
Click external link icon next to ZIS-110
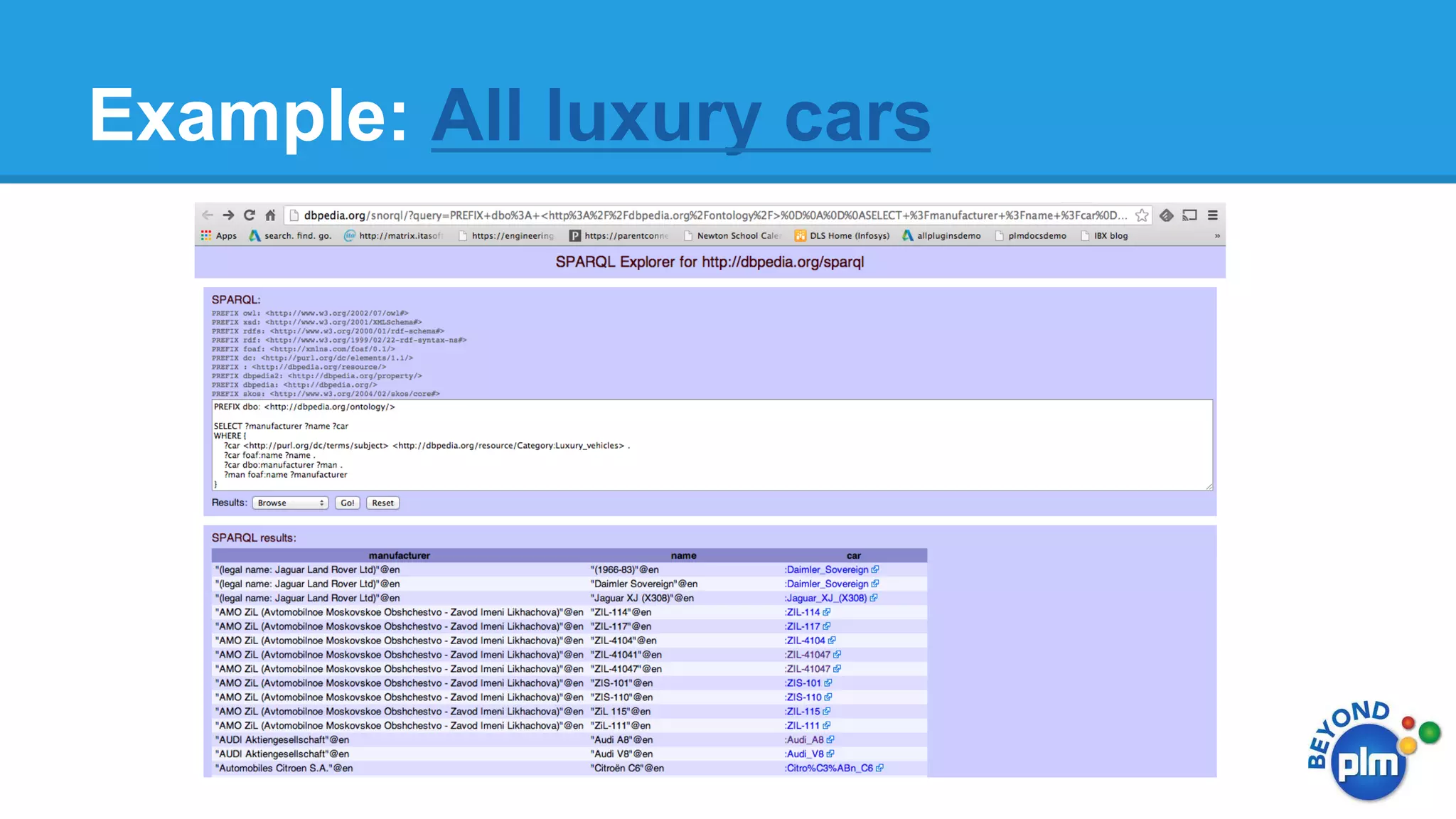[828, 697]
